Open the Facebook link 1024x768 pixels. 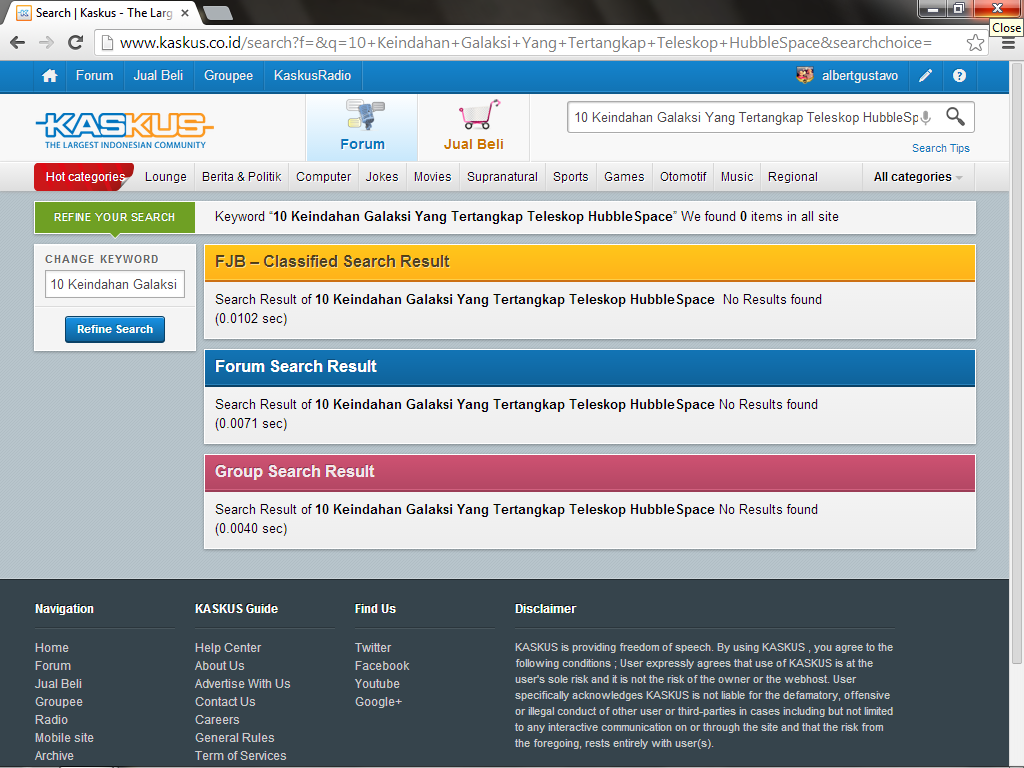click(x=382, y=666)
